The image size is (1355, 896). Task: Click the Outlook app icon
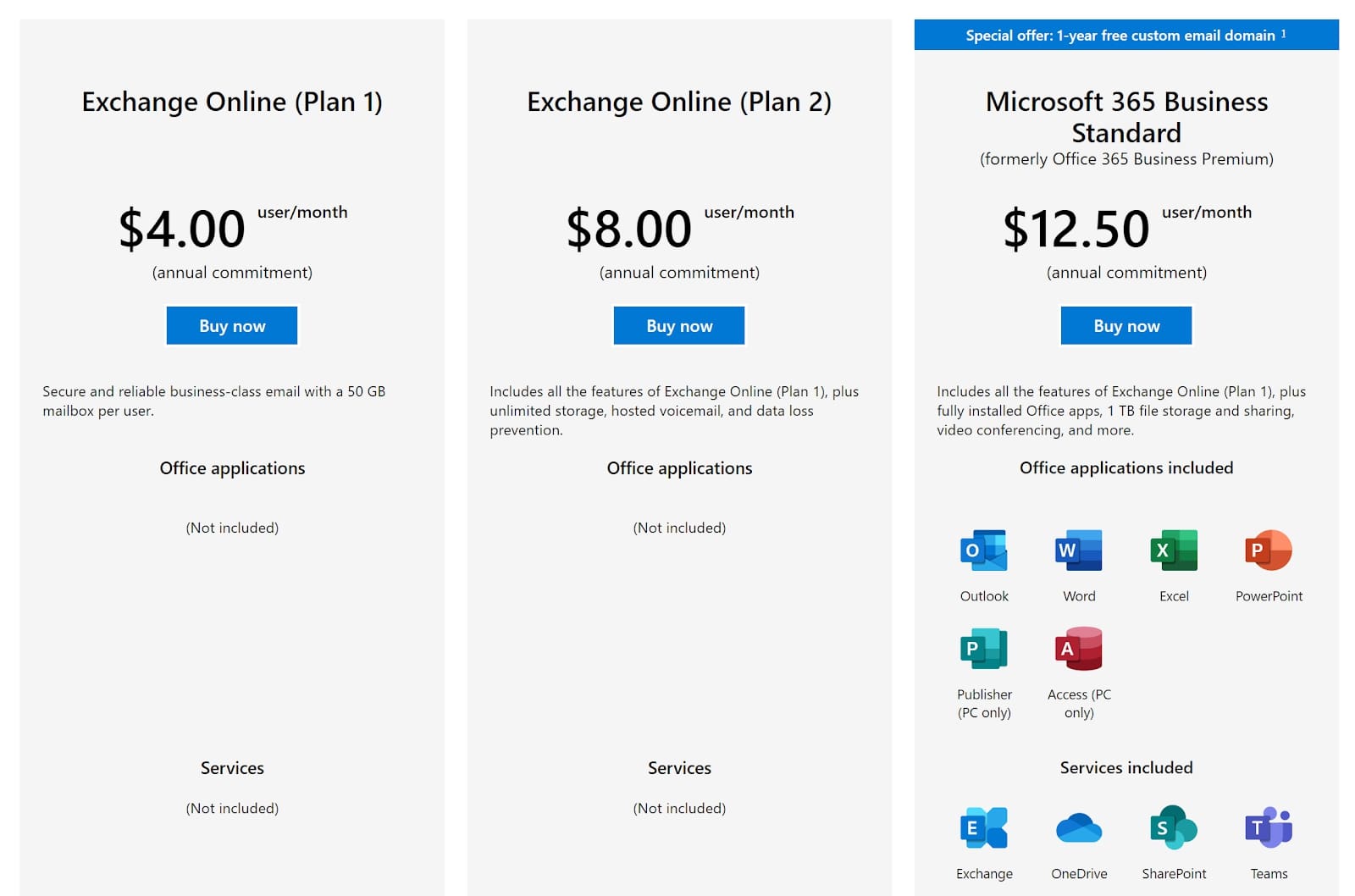[984, 550]
